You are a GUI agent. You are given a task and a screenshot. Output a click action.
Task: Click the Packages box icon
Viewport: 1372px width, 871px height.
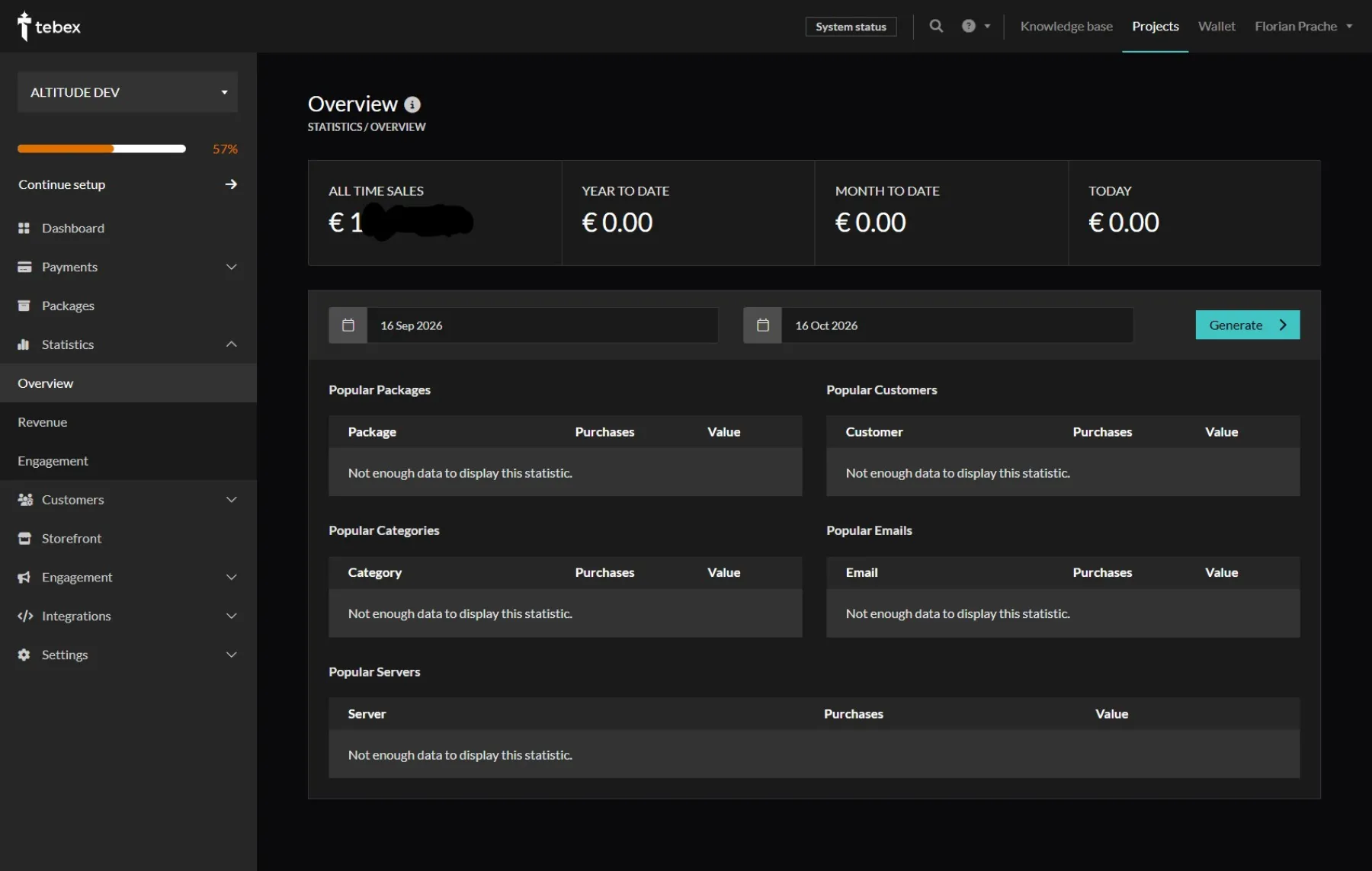pos(24,306)
